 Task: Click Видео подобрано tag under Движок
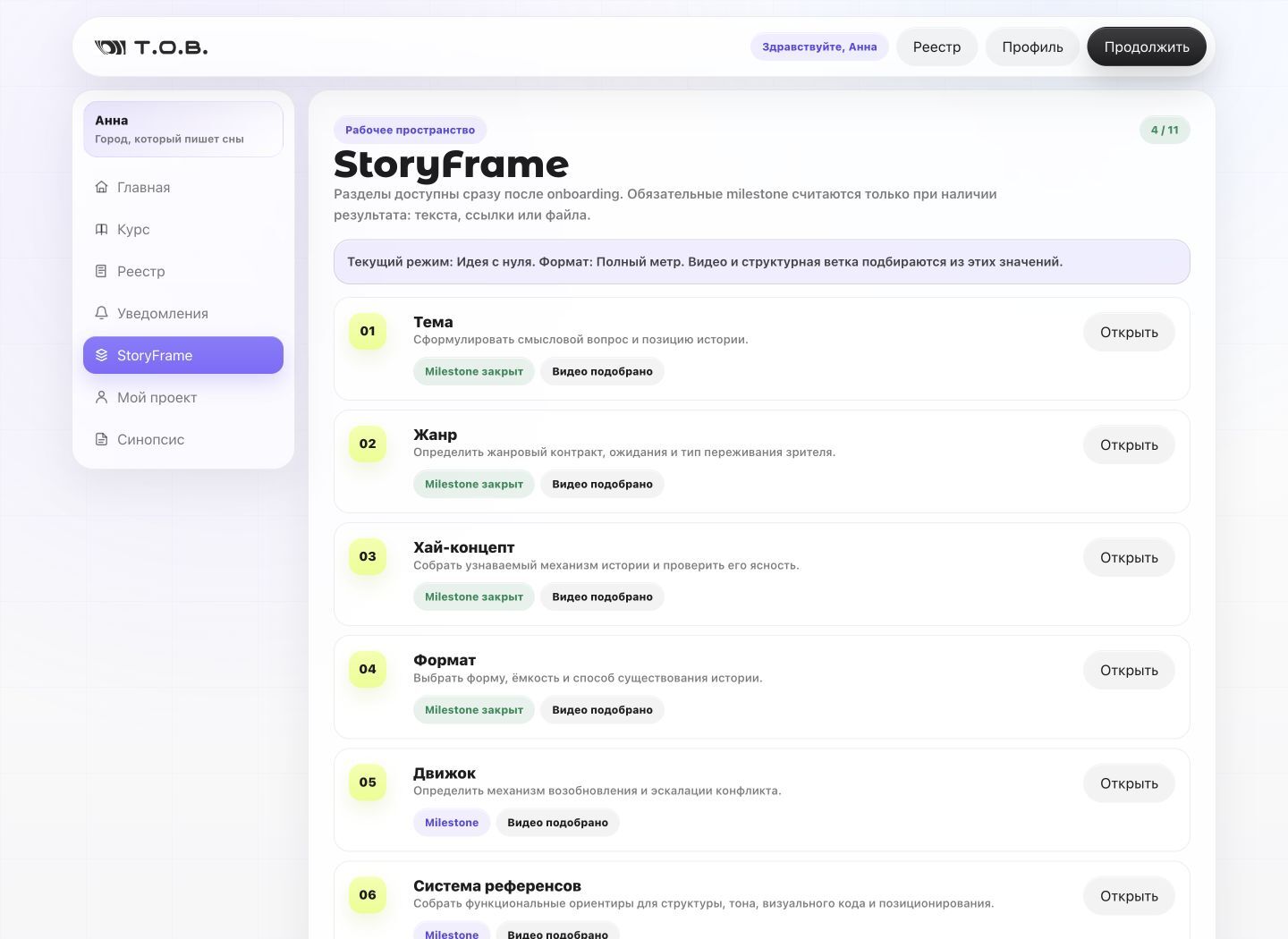click(557, 822)
